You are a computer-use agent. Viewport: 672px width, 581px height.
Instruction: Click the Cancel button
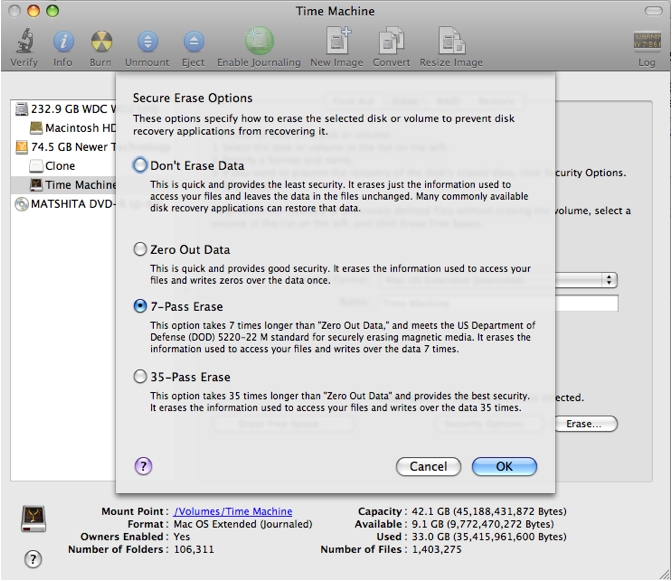pos(429,466)
